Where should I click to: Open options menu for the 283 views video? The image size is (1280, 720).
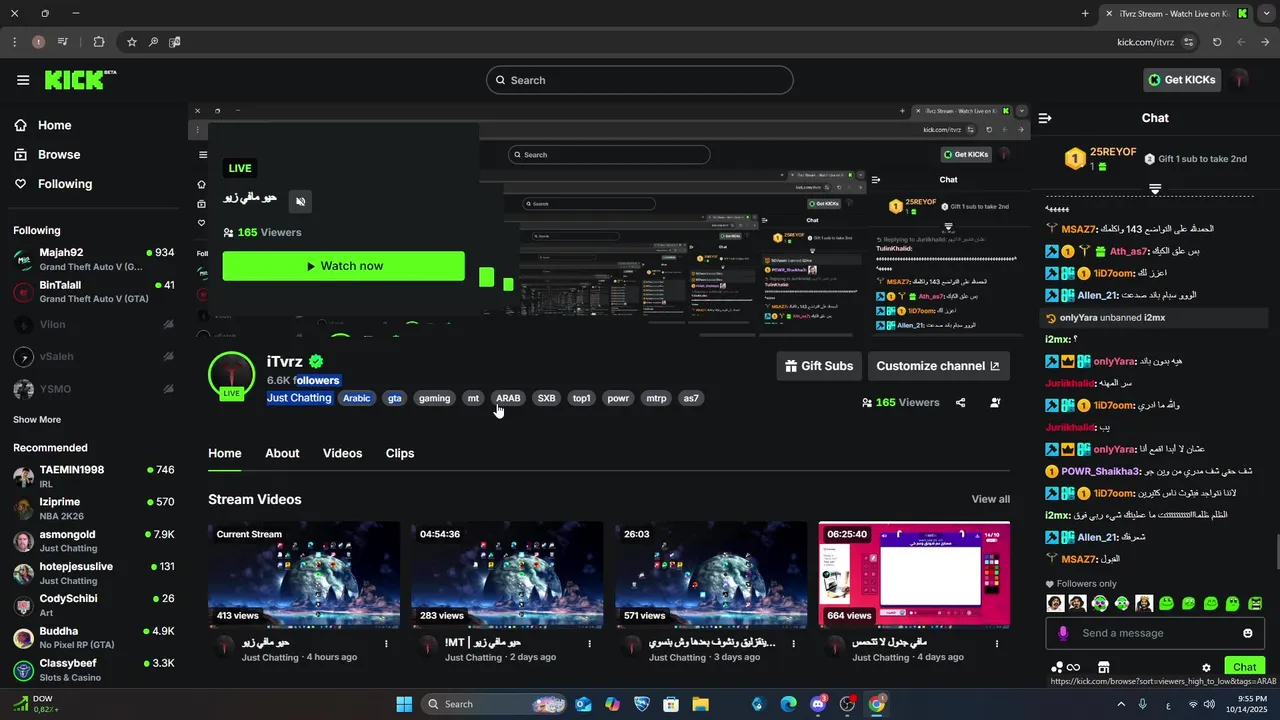(x=589, y=644)
